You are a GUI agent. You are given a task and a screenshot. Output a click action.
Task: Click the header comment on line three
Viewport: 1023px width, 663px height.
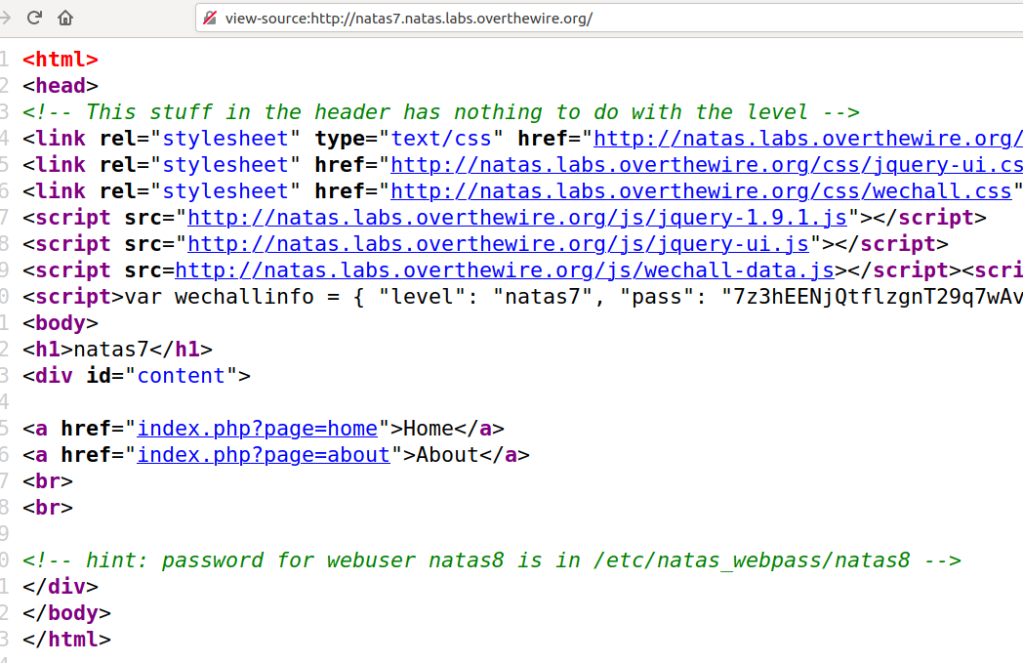440,112
